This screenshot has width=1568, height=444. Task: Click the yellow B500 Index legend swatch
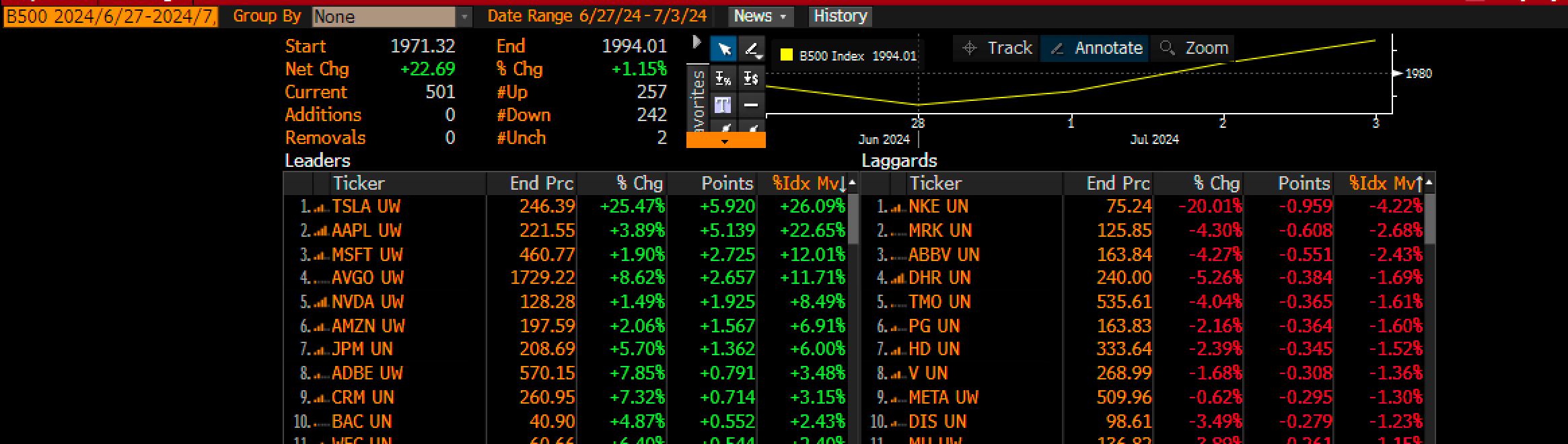click(786, 55)
